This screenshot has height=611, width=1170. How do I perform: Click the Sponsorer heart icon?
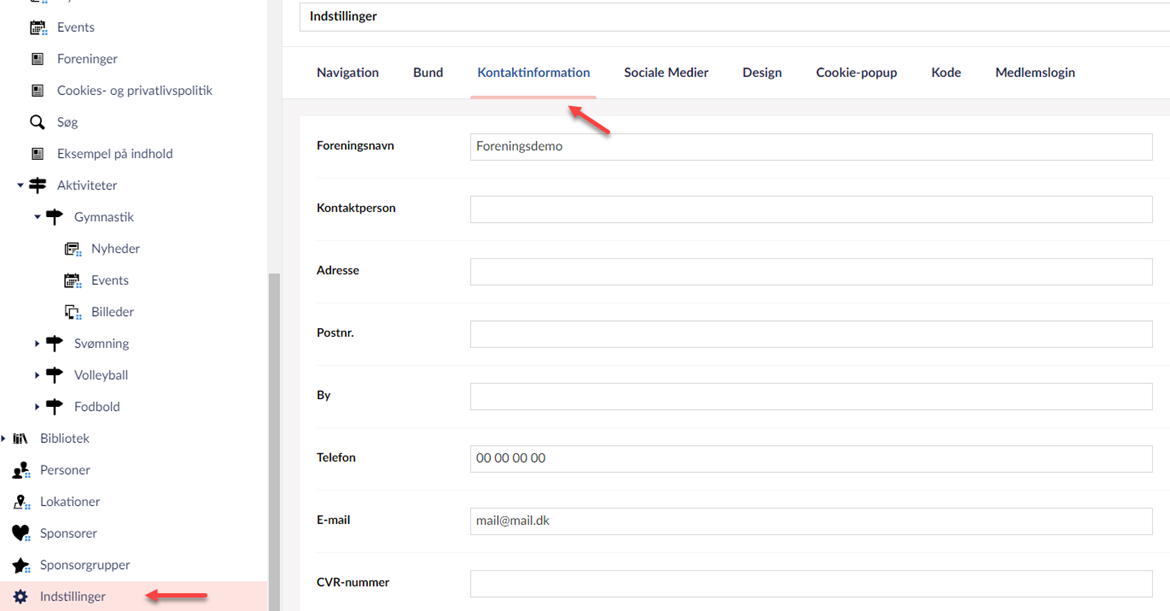[20, 533]
